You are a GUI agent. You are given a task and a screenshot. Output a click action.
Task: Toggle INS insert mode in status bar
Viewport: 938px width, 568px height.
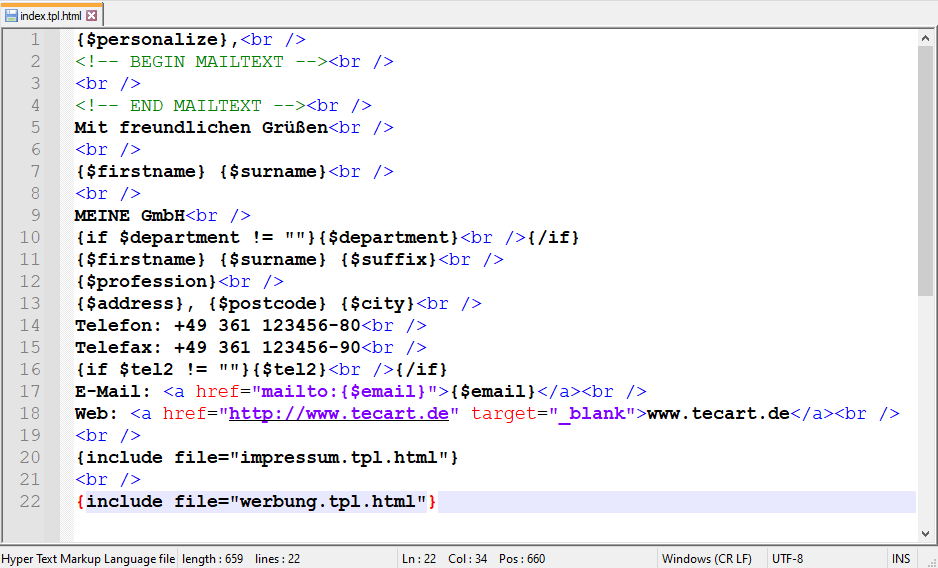[x=901, y=559]
